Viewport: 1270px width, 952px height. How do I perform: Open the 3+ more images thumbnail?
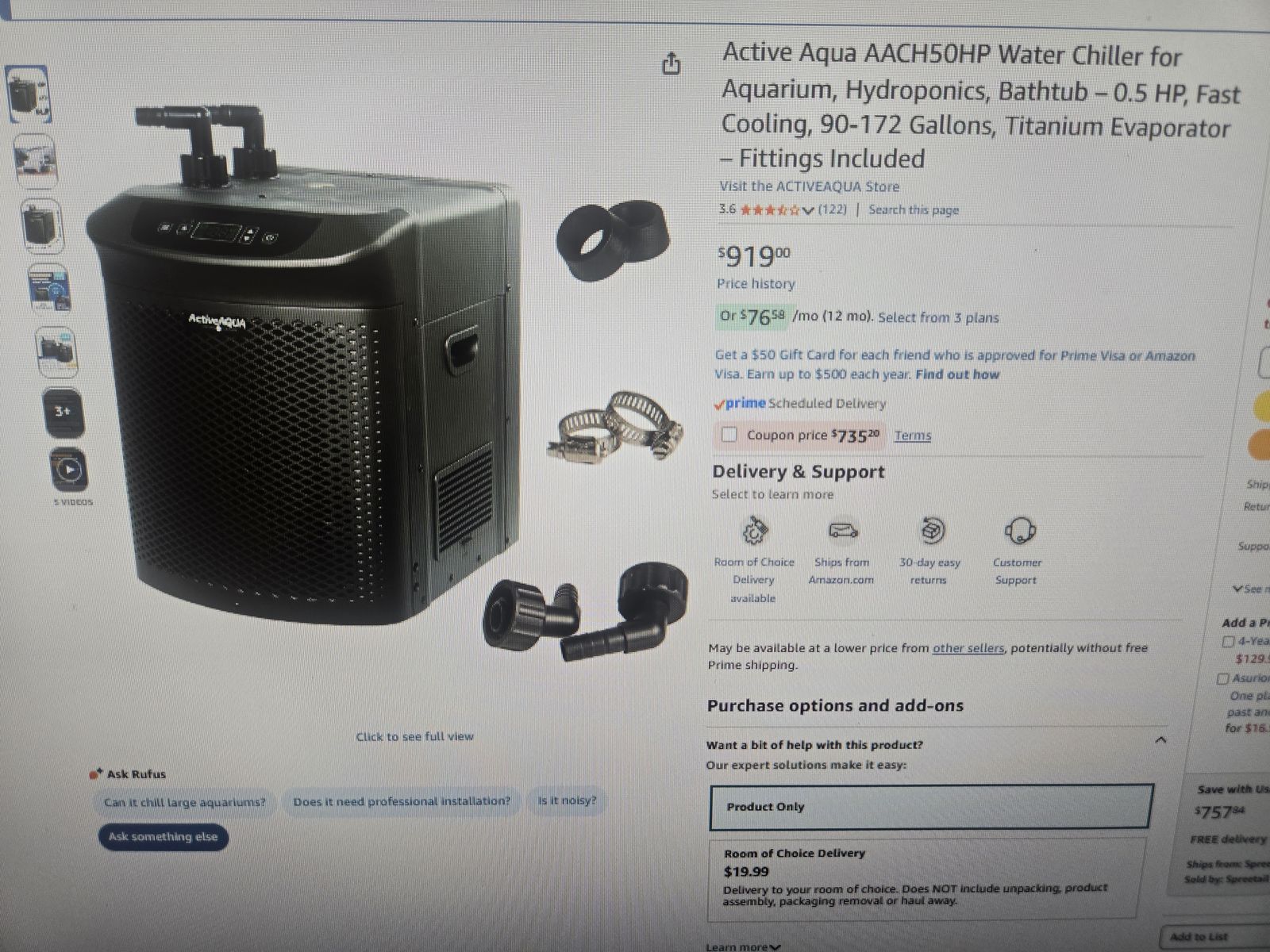(x=63, y=412)
